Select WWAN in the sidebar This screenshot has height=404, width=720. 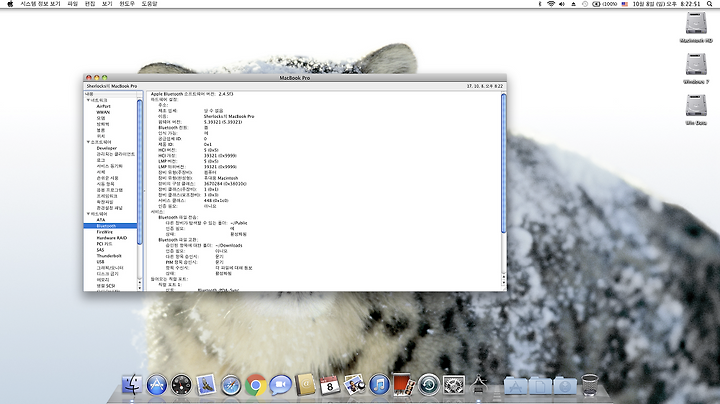pos(103,112)
